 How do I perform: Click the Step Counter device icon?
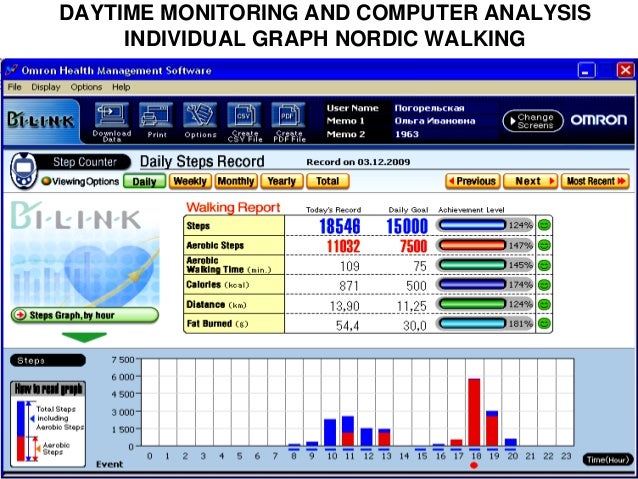click(23, 171)
